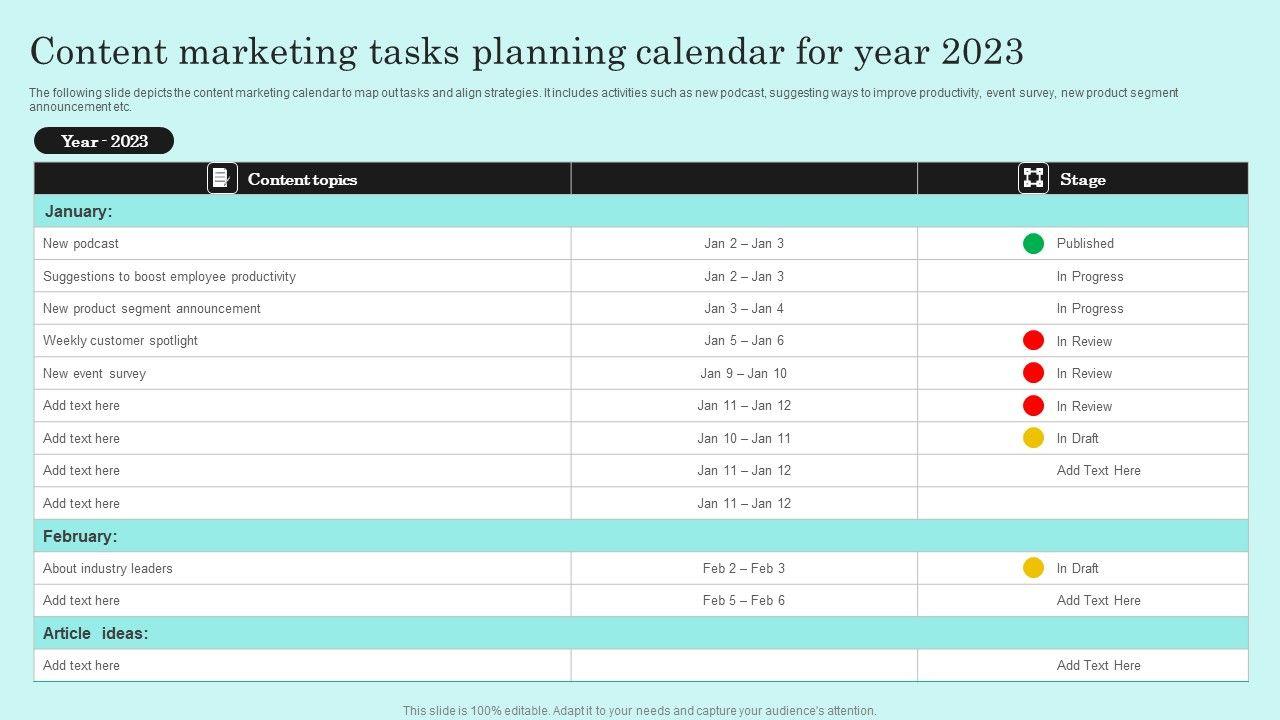Click the Article ideas section header
The width and height of the screenshot is (1280, 720).
[95, 633]
